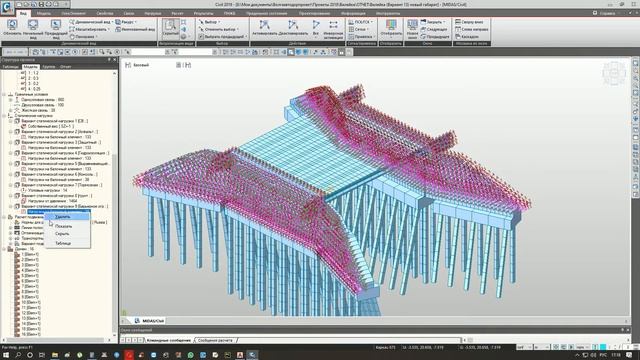Click the Начальный вид icon
This screenshot has width=640, height=360.
[x=33, y=29]
